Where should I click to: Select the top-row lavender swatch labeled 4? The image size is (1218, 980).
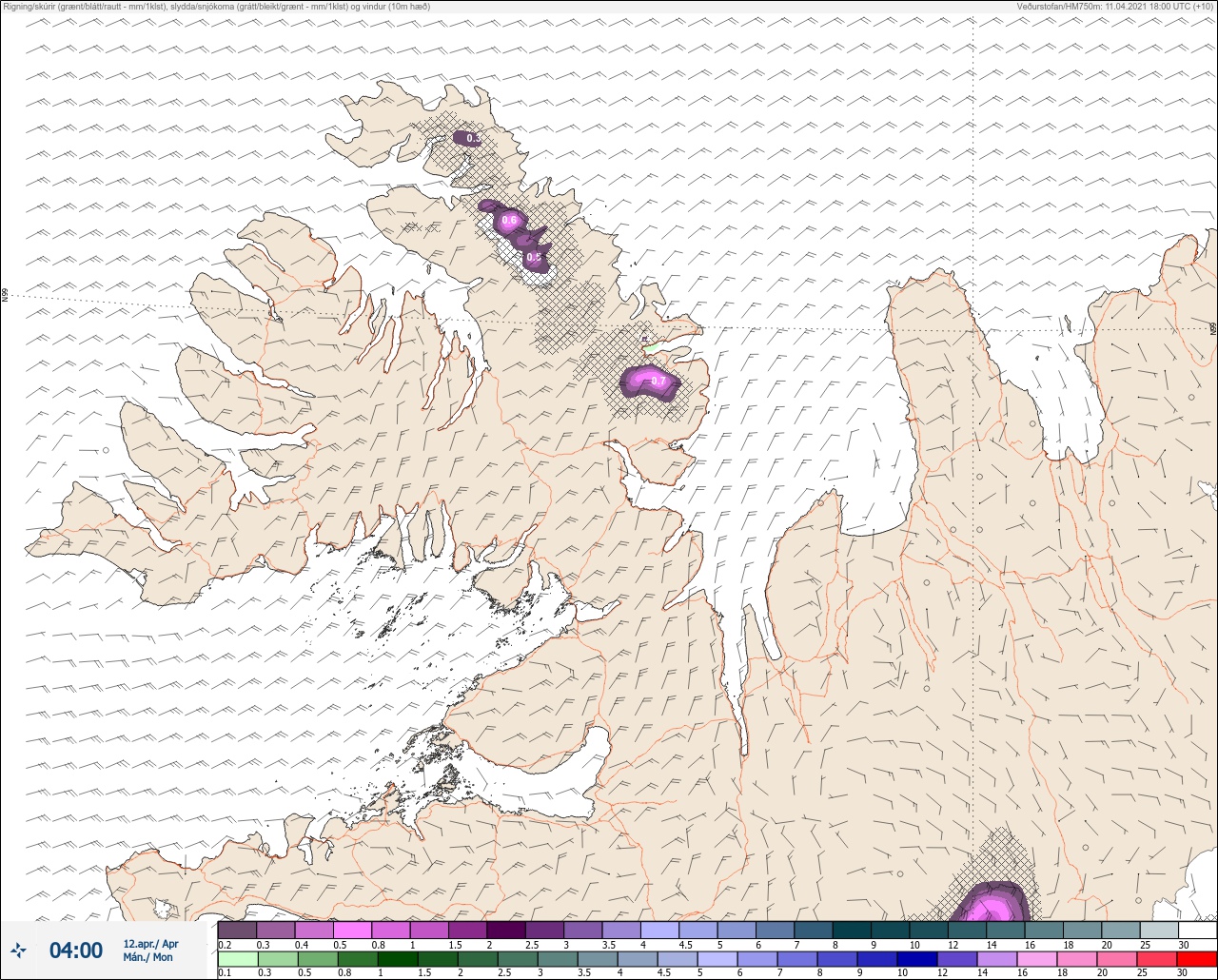(659, 930)
